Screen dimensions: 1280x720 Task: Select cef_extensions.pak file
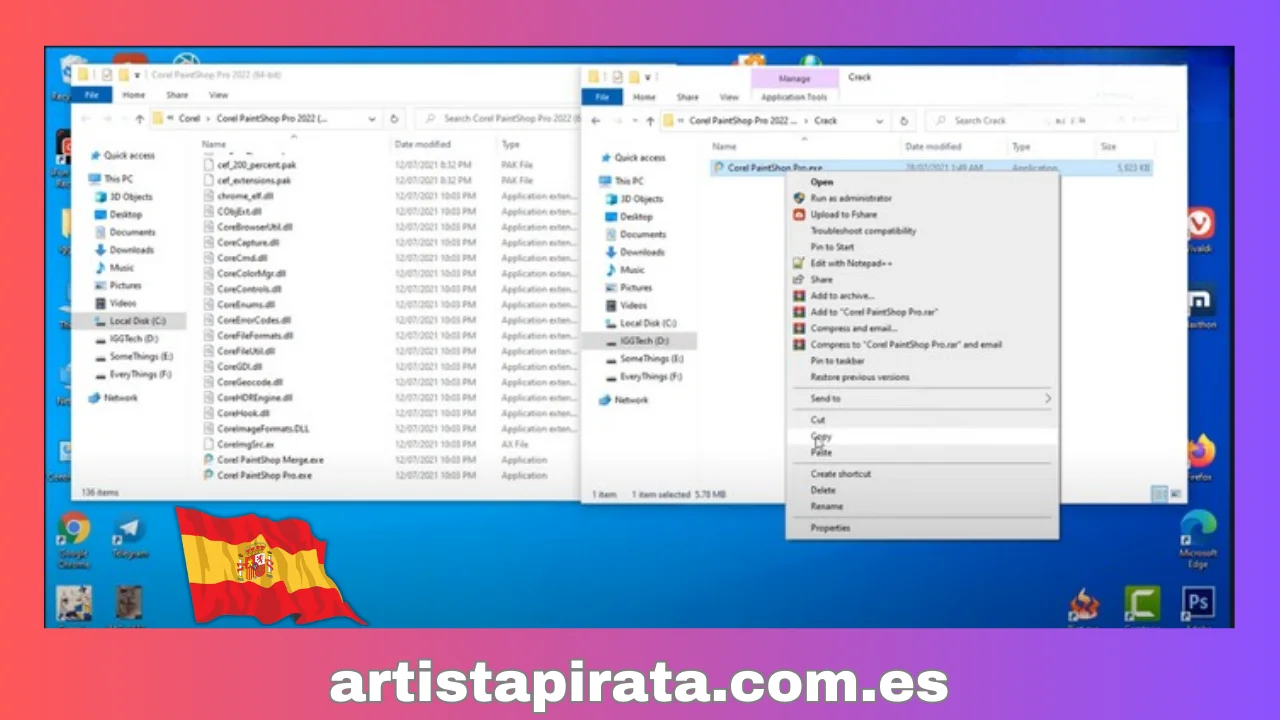coord(253,181)
